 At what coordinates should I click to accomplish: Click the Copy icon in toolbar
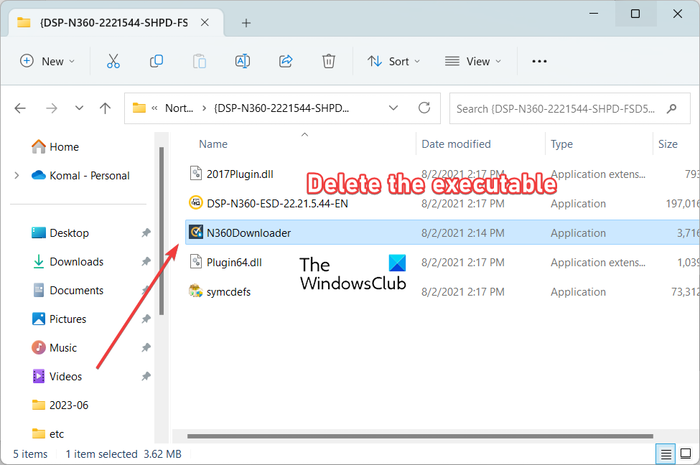pyautogui.click(x=156, y=61)
